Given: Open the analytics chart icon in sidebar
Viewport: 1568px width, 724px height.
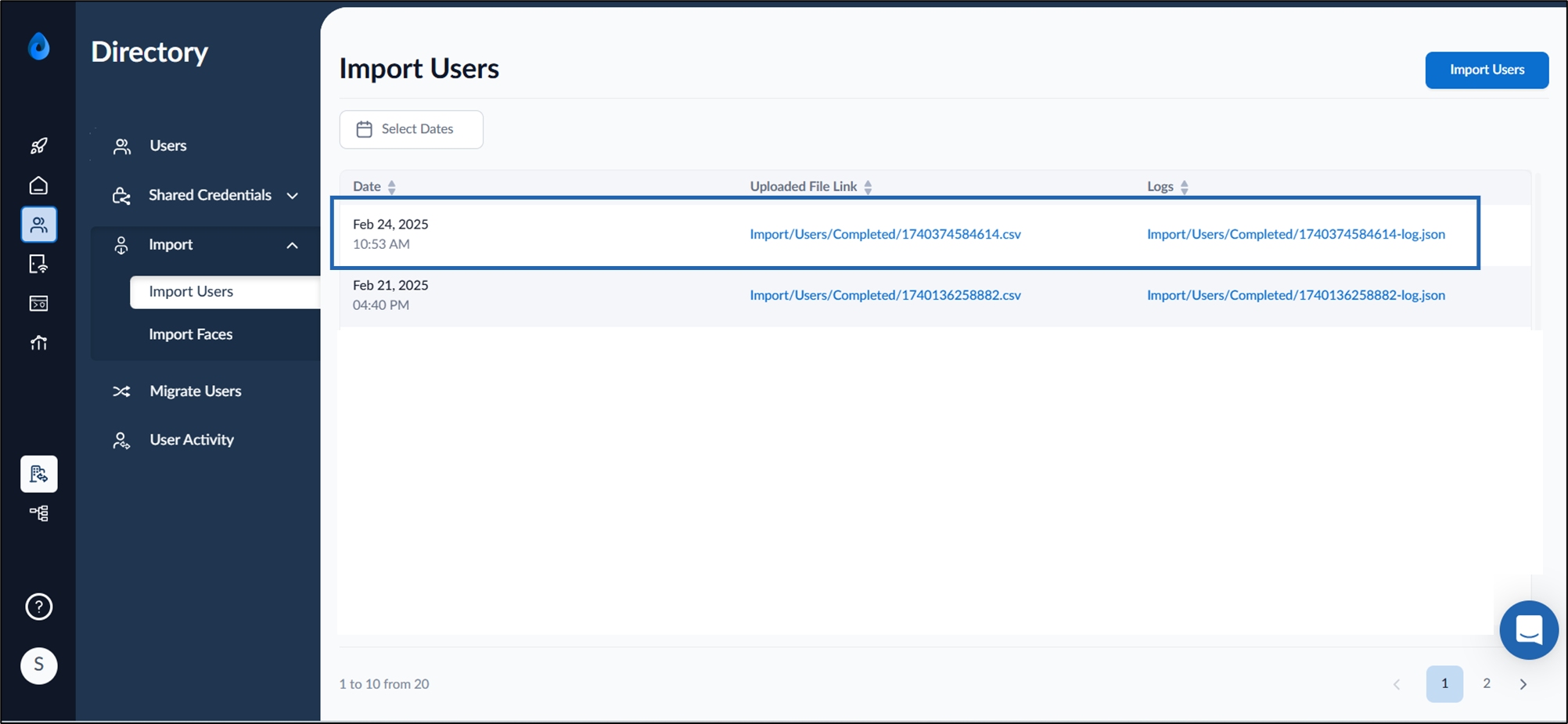Looking at the screenshot, I should (x=38, y=343).
